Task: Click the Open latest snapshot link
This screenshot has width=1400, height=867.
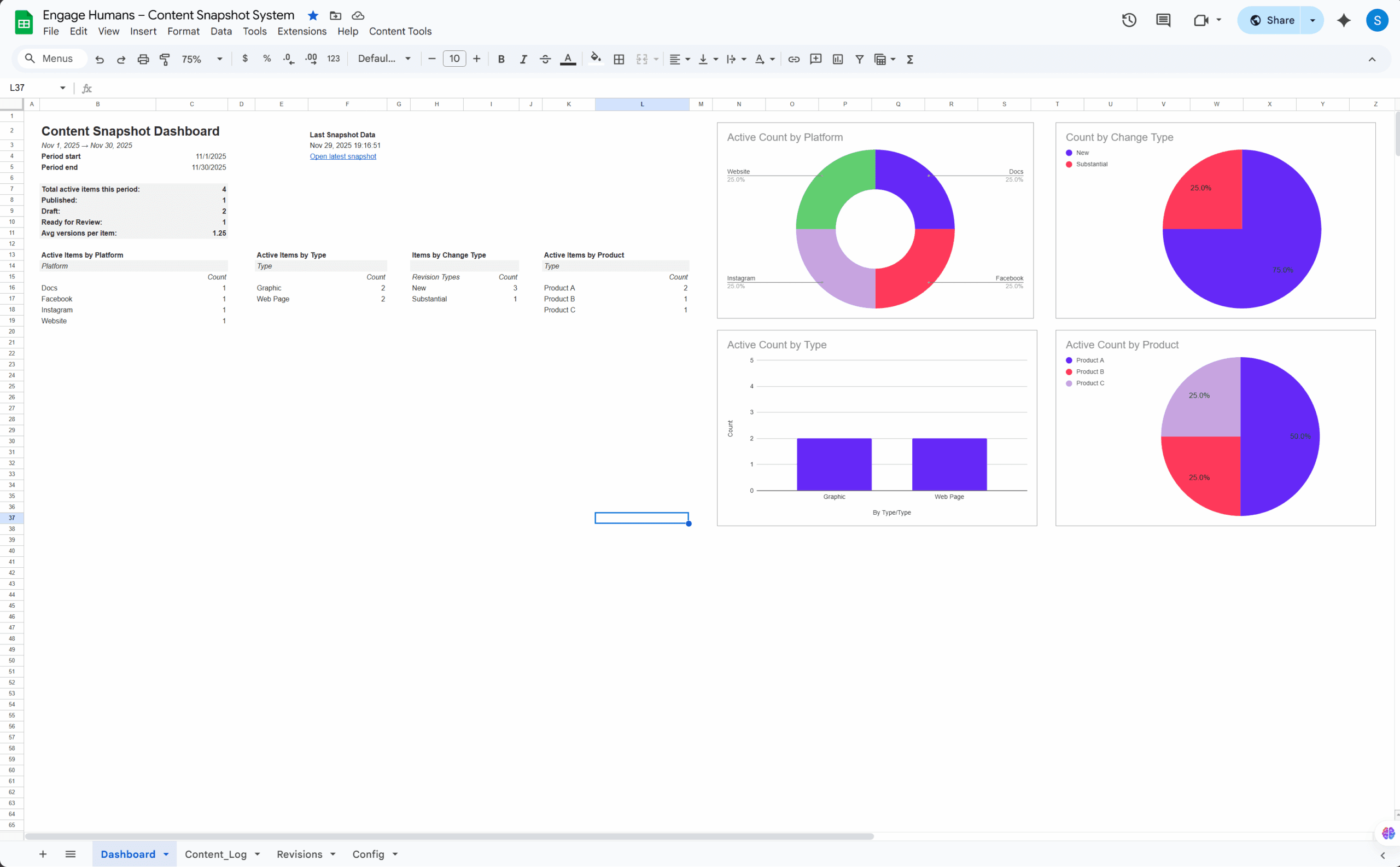Action: point(343,156)
